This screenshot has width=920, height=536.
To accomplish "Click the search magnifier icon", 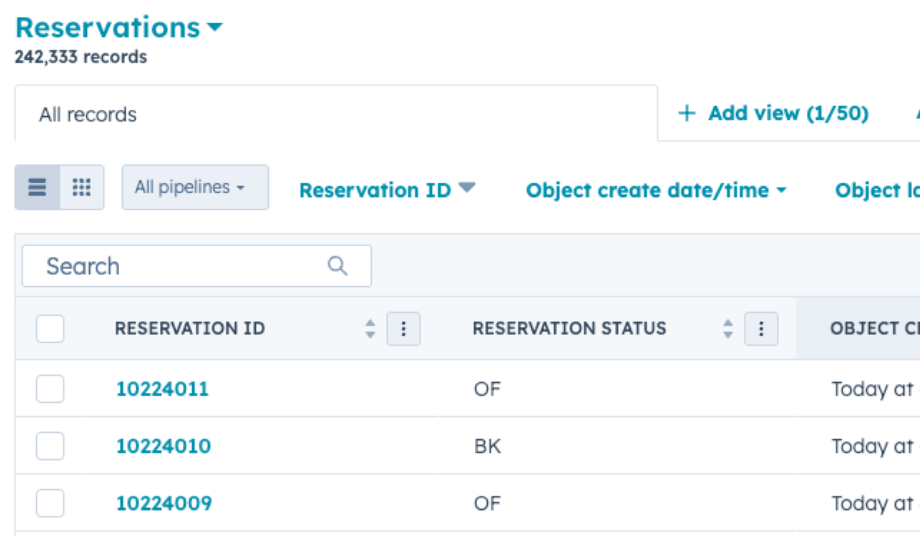I will point(337,266).
